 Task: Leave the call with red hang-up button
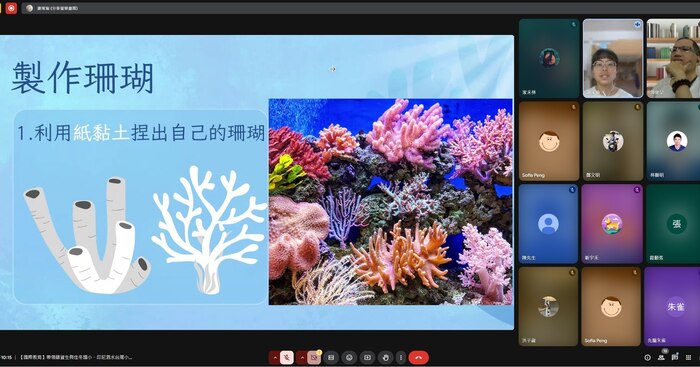click(x=418, y=358)
